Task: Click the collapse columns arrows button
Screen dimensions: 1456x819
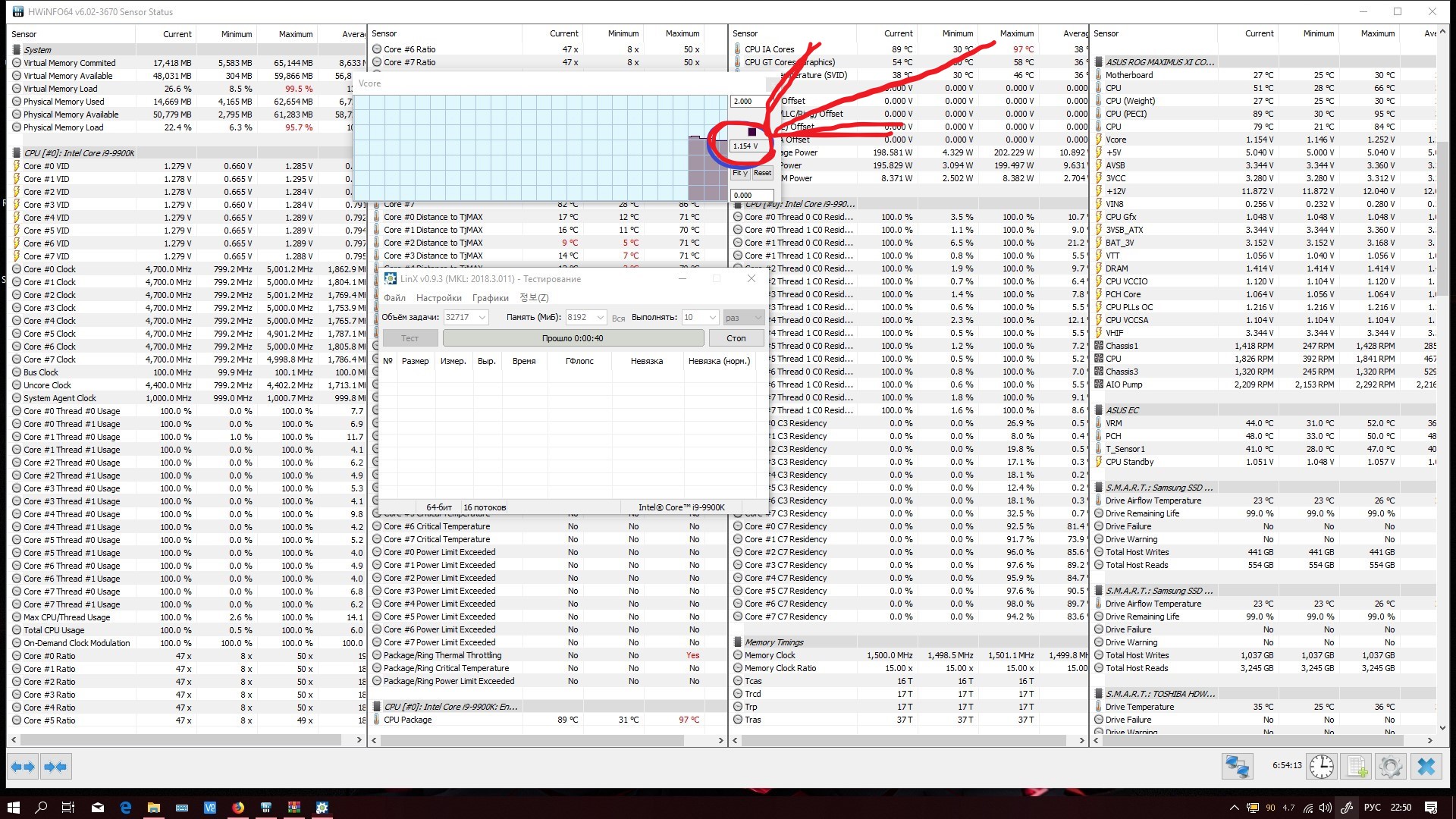Action: (x=55, y=767)
